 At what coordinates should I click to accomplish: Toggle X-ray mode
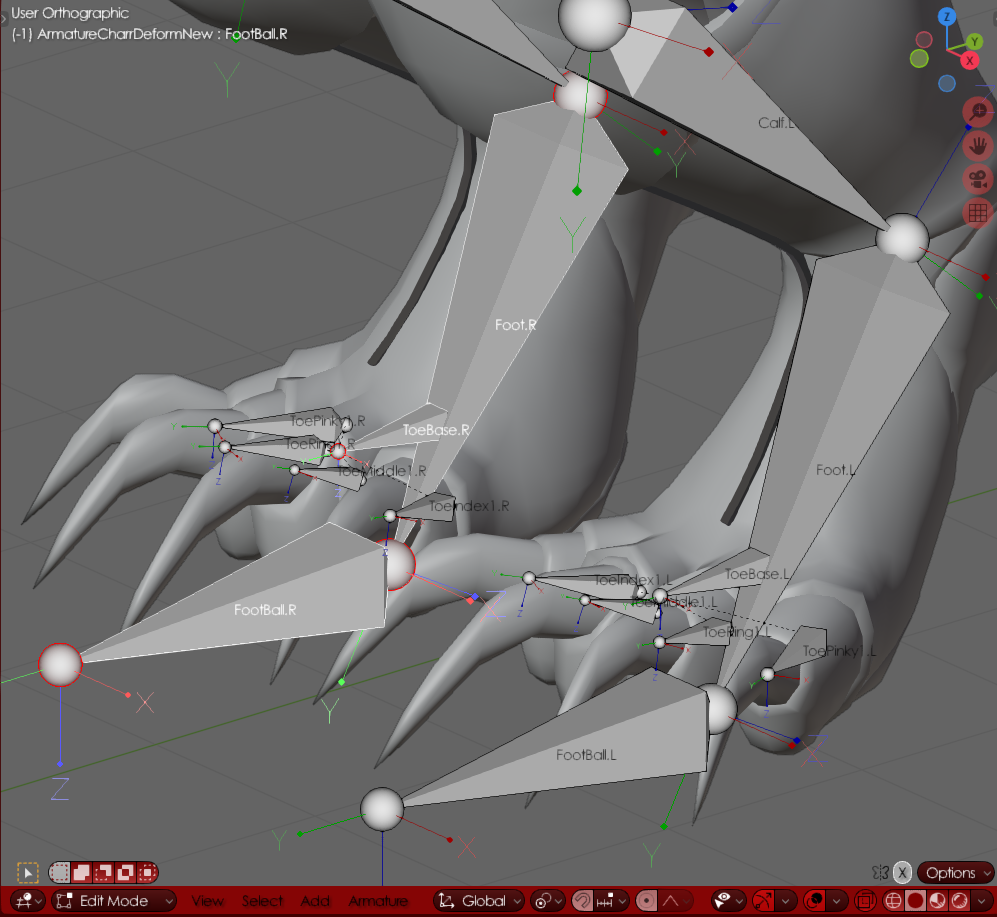coord(865,900)
